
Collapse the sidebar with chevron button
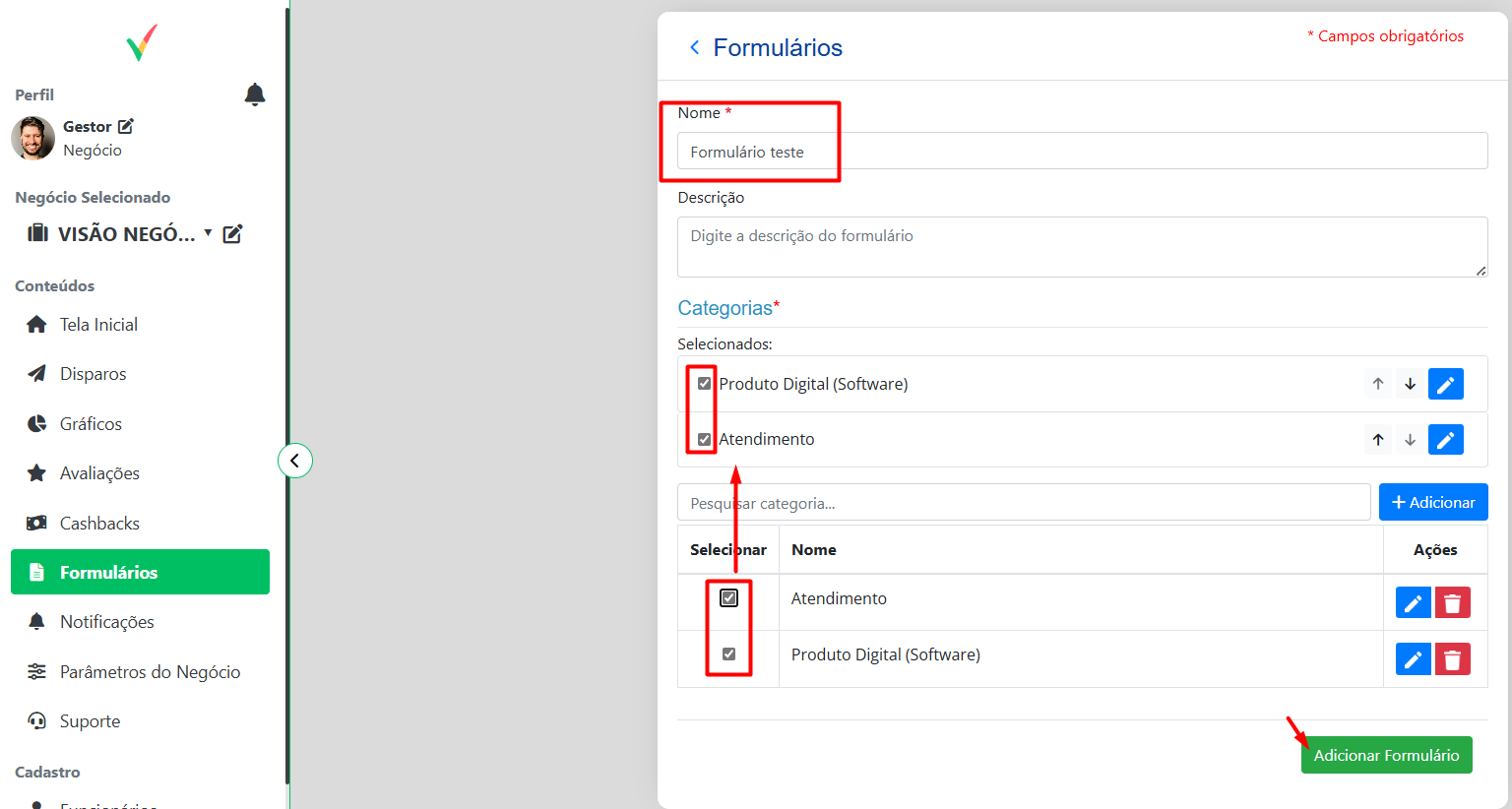(295, 461)
